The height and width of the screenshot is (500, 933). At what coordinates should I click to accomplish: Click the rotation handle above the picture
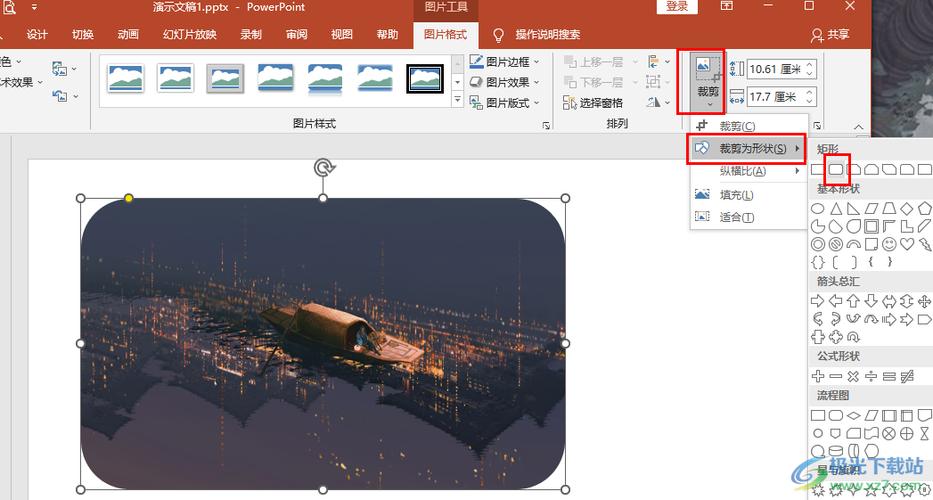coord(323,168)
